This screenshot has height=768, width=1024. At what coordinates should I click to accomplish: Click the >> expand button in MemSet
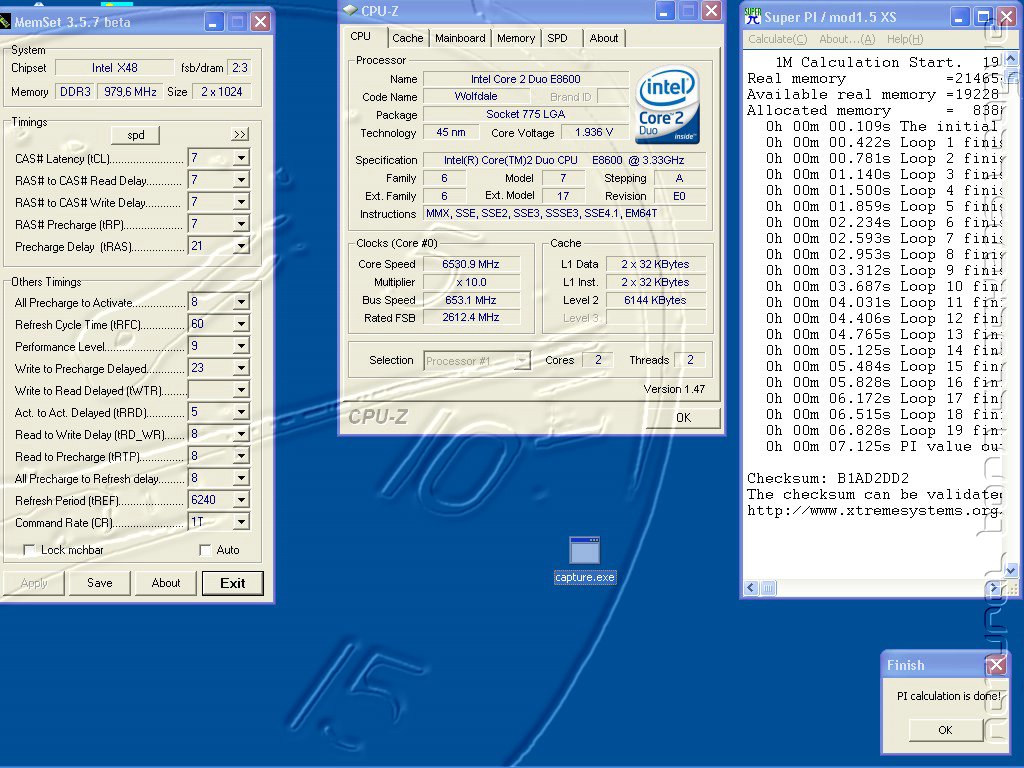240,135
